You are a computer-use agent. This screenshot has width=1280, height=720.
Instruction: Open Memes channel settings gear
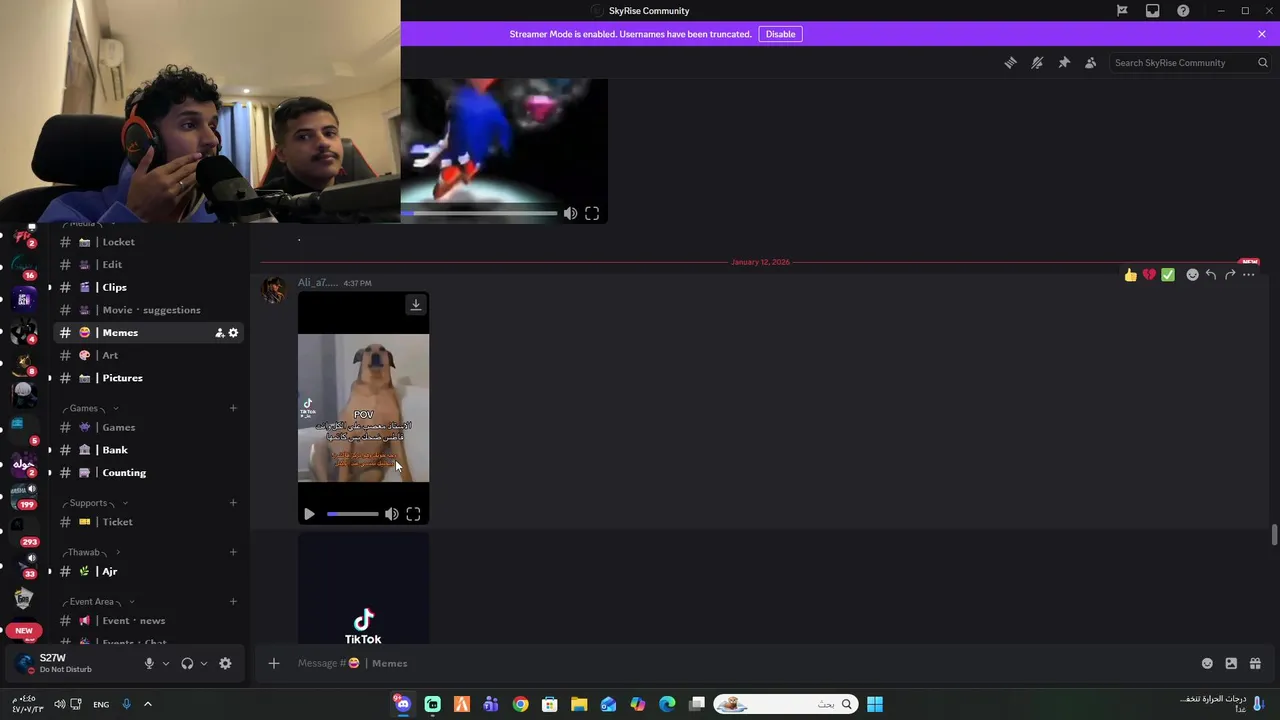(233, 333)
